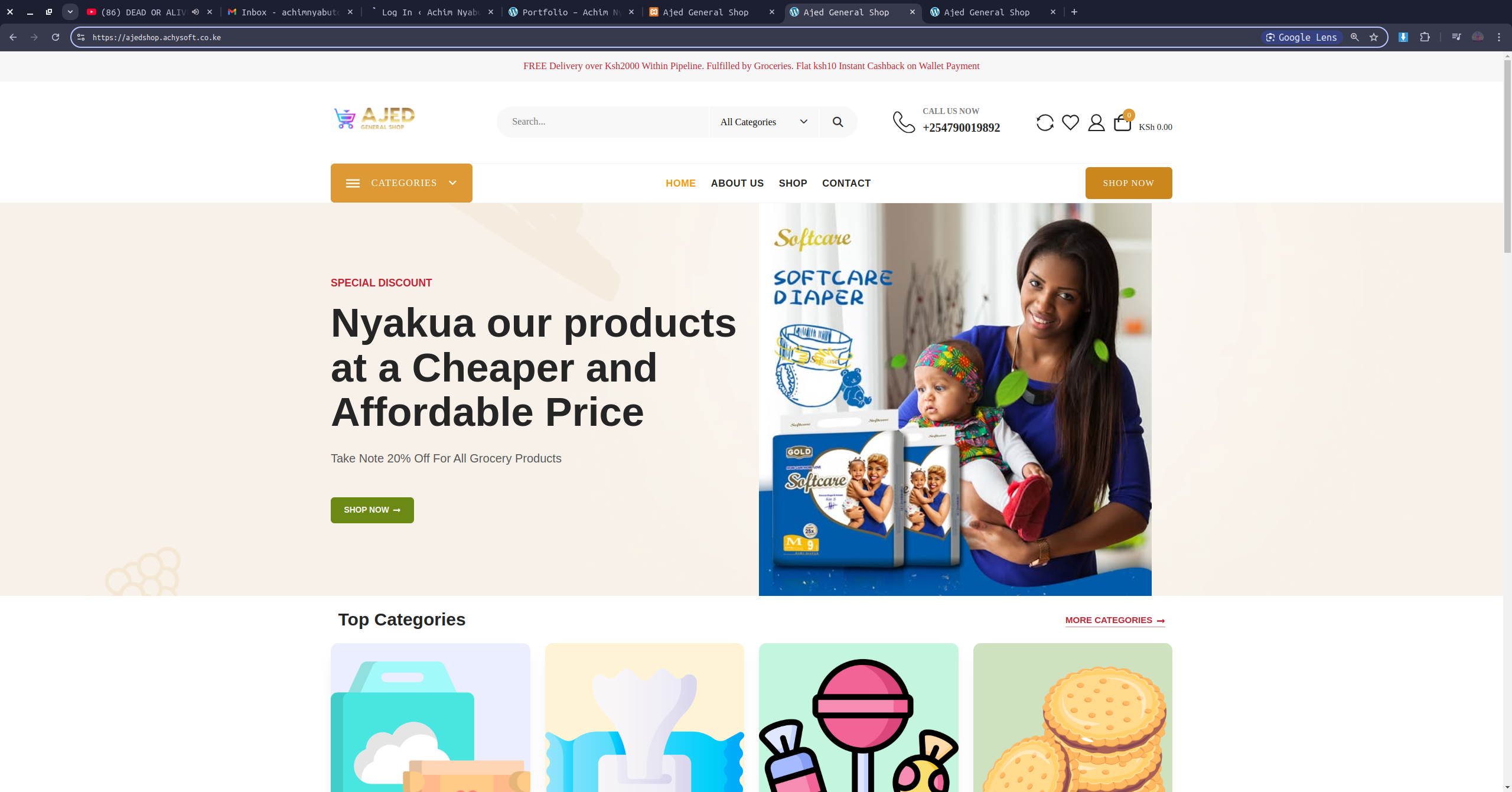Click the Ajed General Shop logo
Image resolution: width=1512 pixels, height=792 pixels.
[374, 118]
